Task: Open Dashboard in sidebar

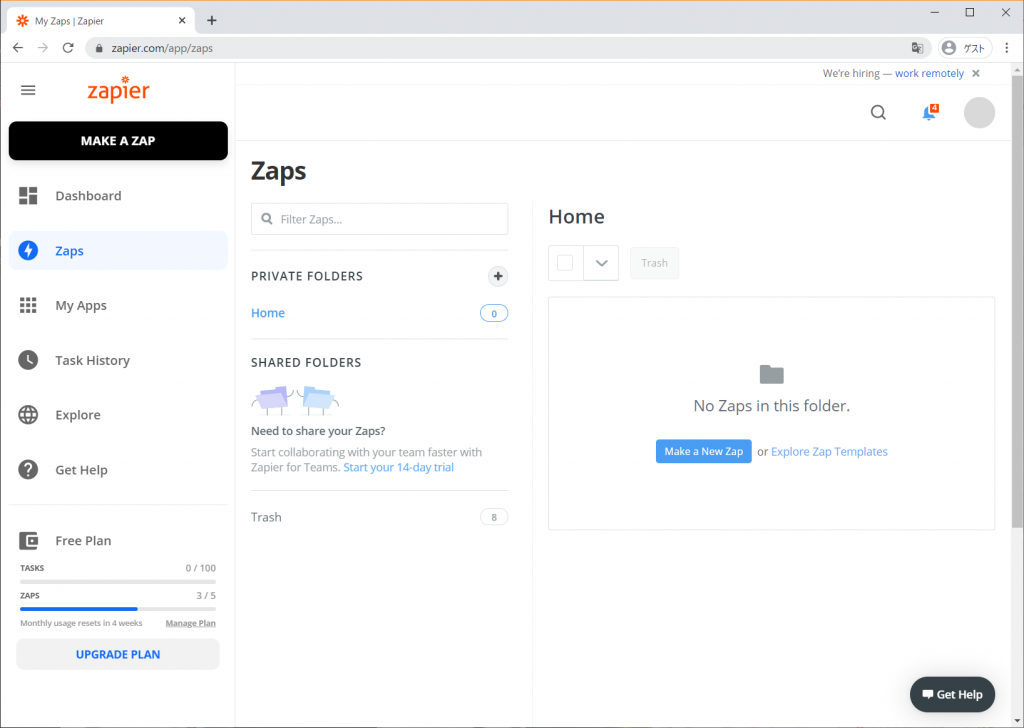Action: [x=118, y=196]
